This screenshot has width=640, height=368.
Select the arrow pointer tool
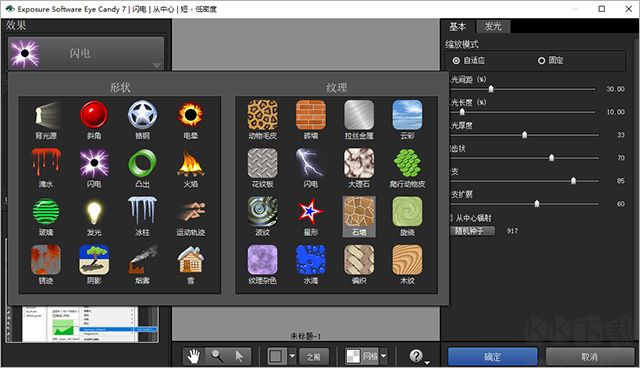pyautogui.click(x=239, y=356)
